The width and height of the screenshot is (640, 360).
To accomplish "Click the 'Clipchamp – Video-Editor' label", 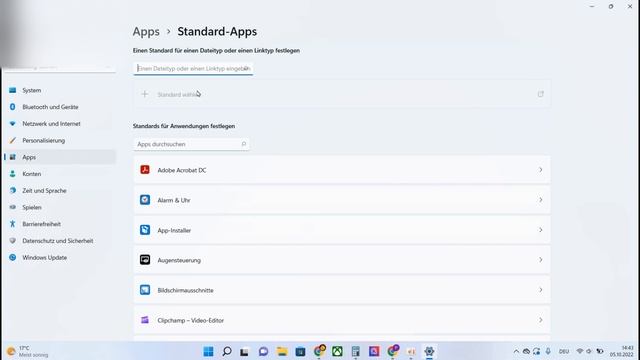I will click(191, 321).
